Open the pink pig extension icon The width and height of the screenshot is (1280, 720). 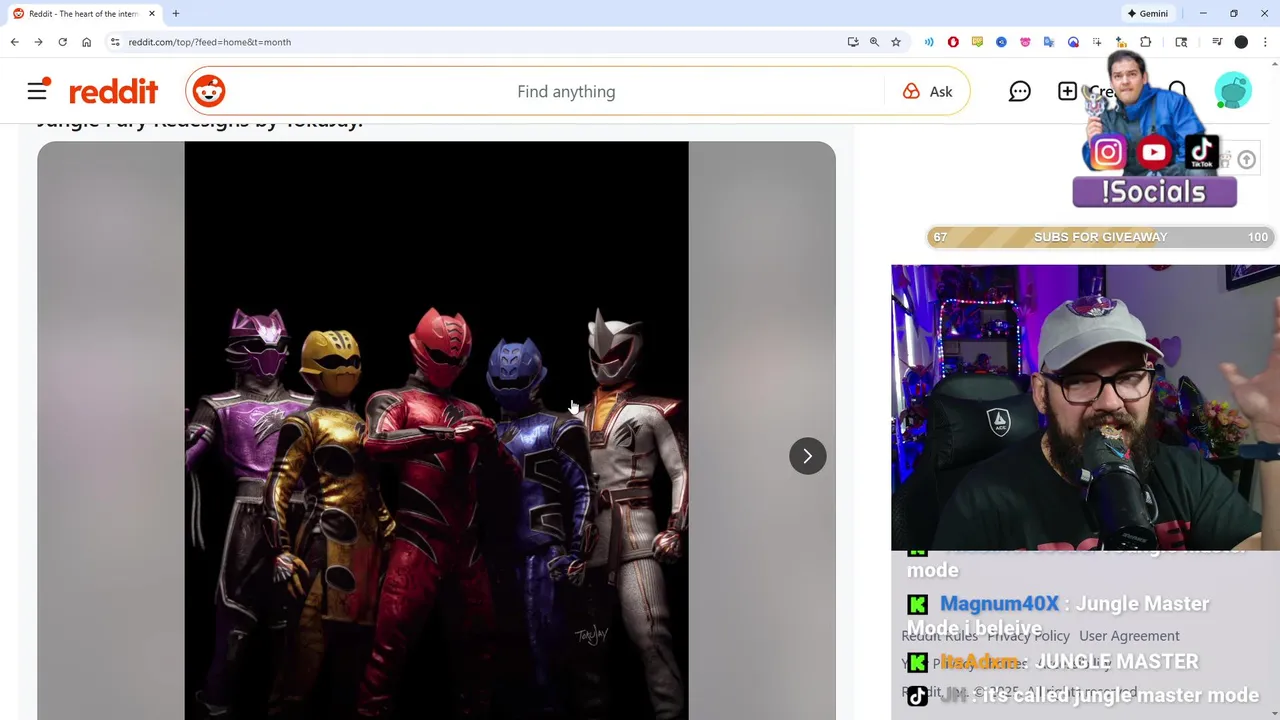click(1025, 42)
